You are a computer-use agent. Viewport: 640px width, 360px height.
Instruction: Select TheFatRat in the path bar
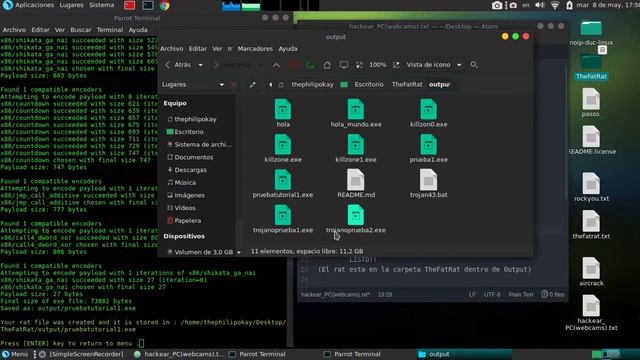(407, 84)
